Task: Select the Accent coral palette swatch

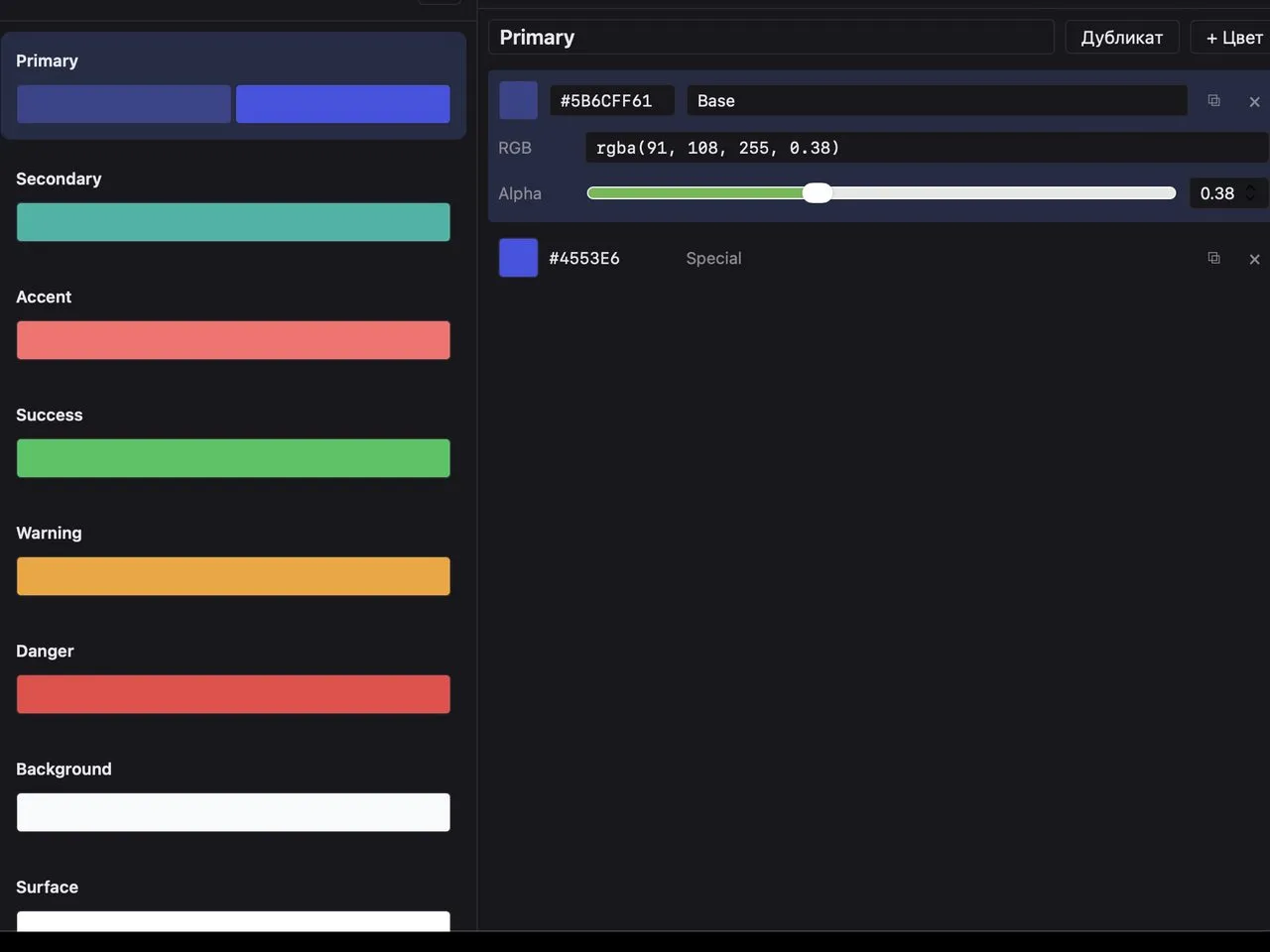Action: click(x=233, y=340)
